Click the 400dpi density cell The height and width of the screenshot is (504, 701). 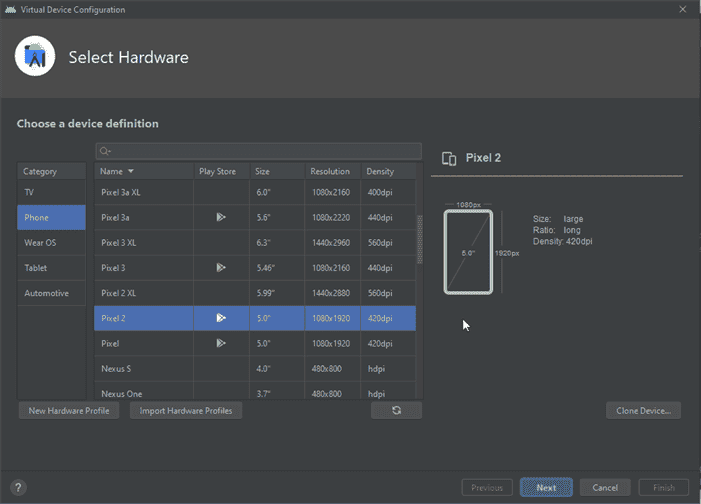click(x=388, y=192)
